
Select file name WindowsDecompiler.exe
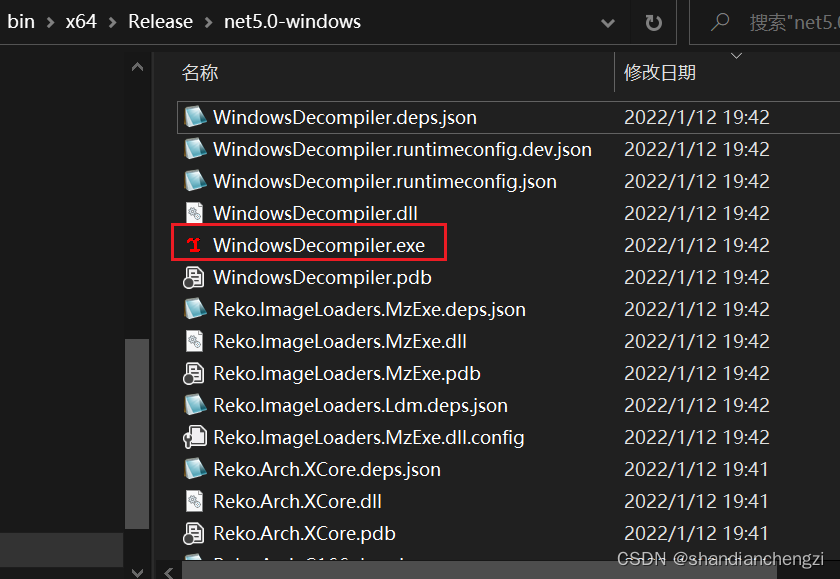pos(319,245)
